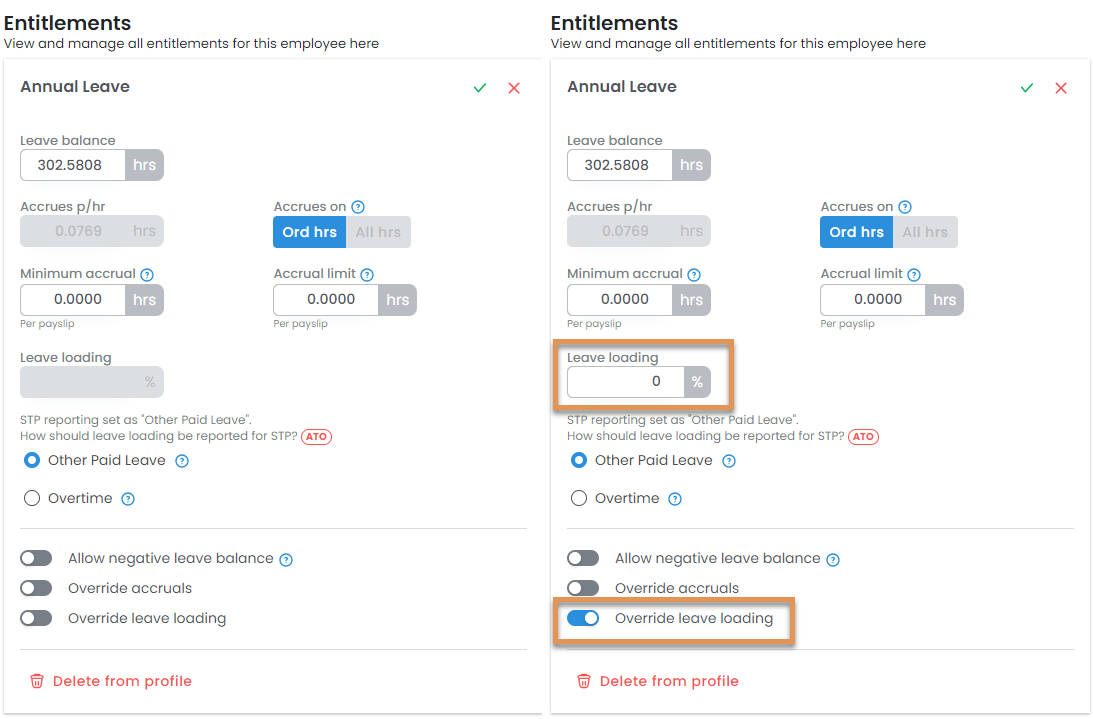Click the negative leave balance help icon, right panel
Screen dimensions: 1093x719
pos(833,560)
